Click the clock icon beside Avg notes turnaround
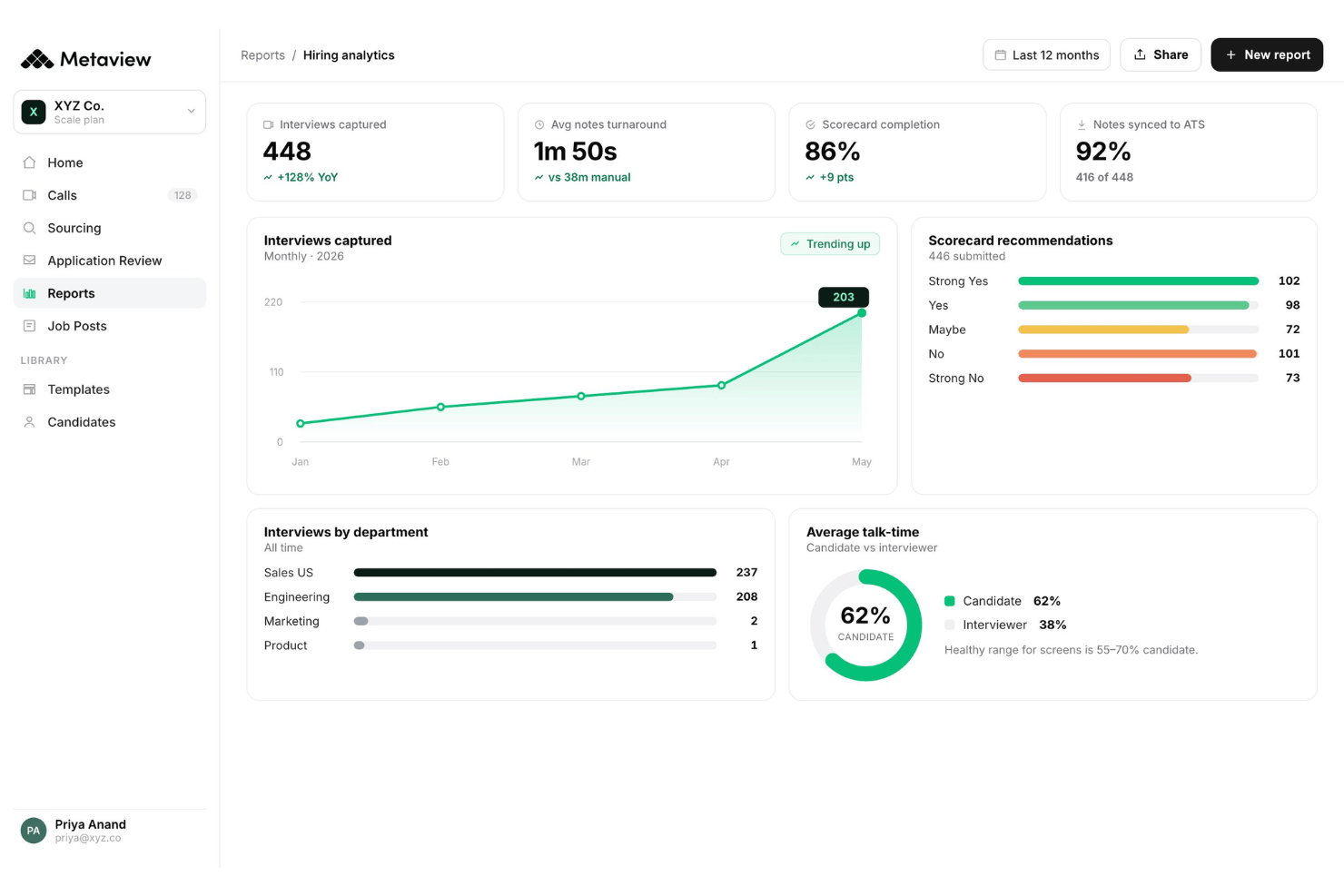This screenshot has width=1344, height=896. (539, 125)
